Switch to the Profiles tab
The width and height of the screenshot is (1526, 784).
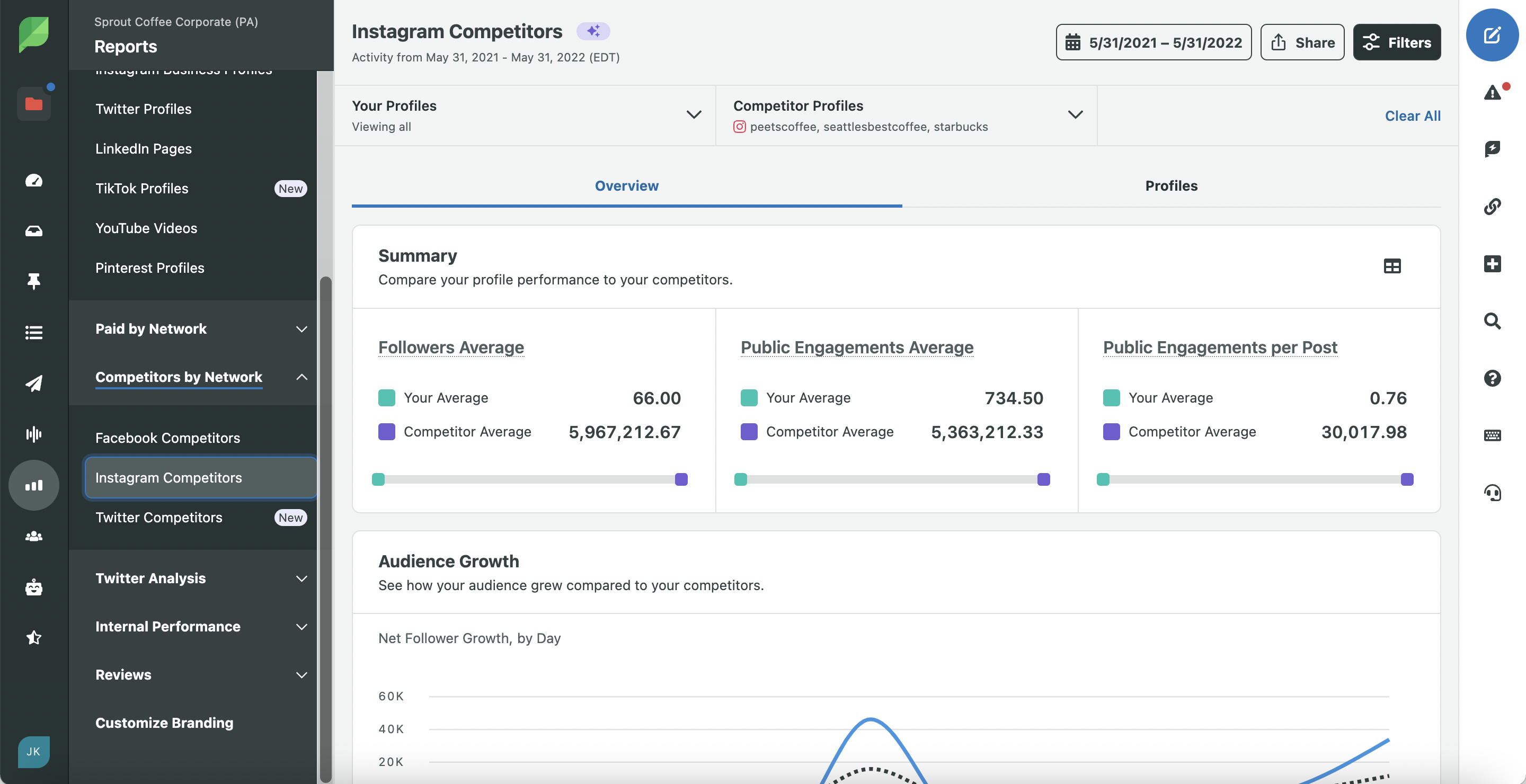click(1170, 186)
